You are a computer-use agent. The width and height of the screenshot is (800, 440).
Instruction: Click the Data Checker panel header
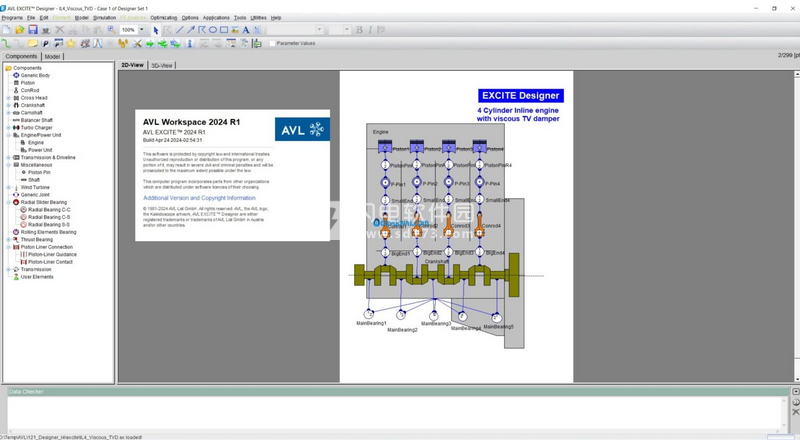[398, 392]
